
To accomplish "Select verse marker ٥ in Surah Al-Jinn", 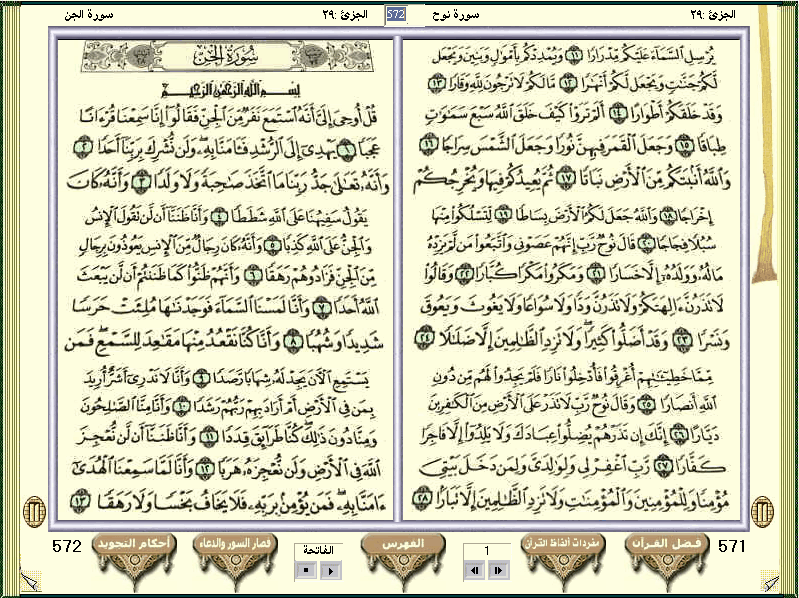I will 273,246.
